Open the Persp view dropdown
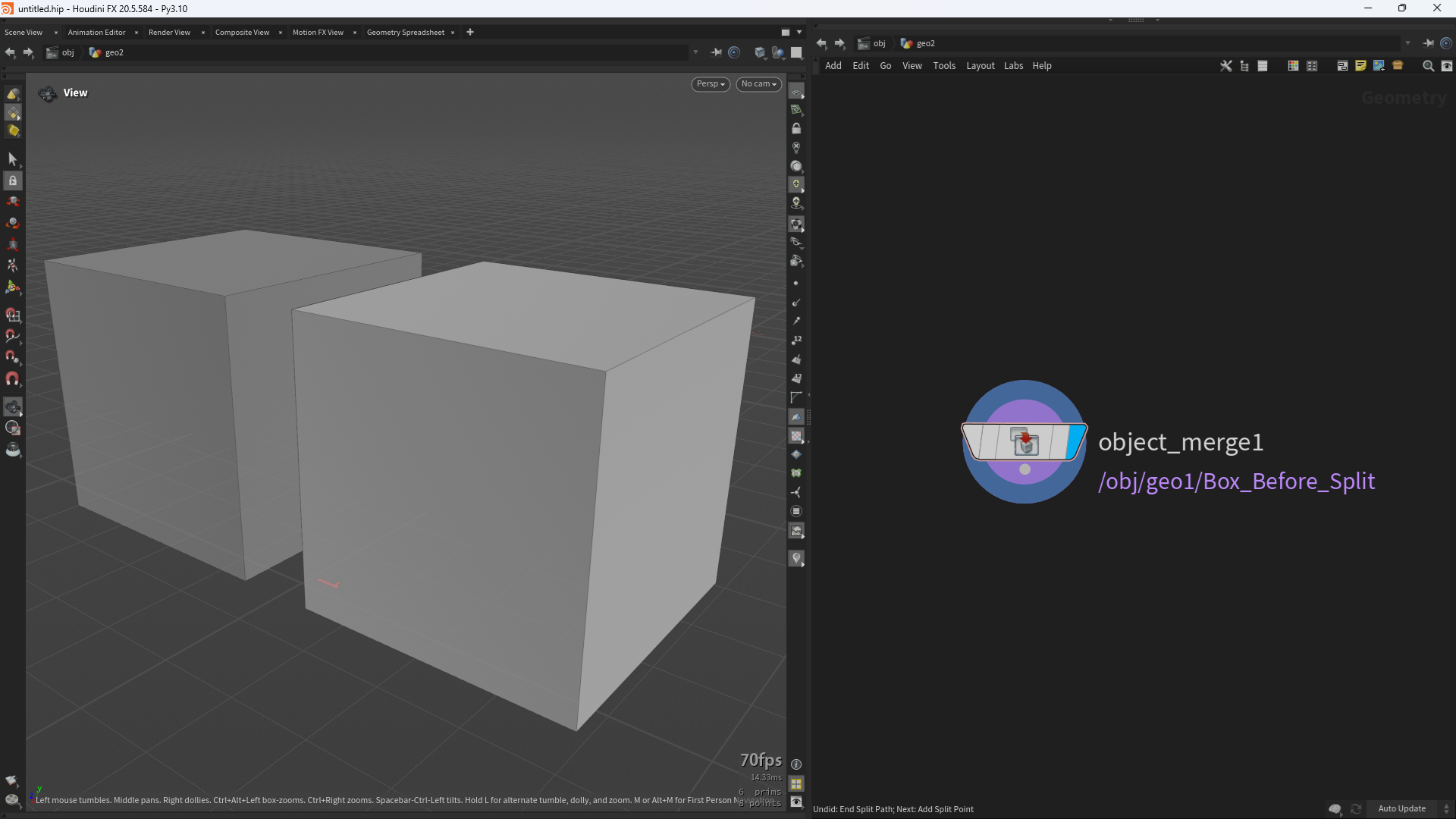Screen dimensions: 1456x819 pyautogui.click(x=711, y=84)
